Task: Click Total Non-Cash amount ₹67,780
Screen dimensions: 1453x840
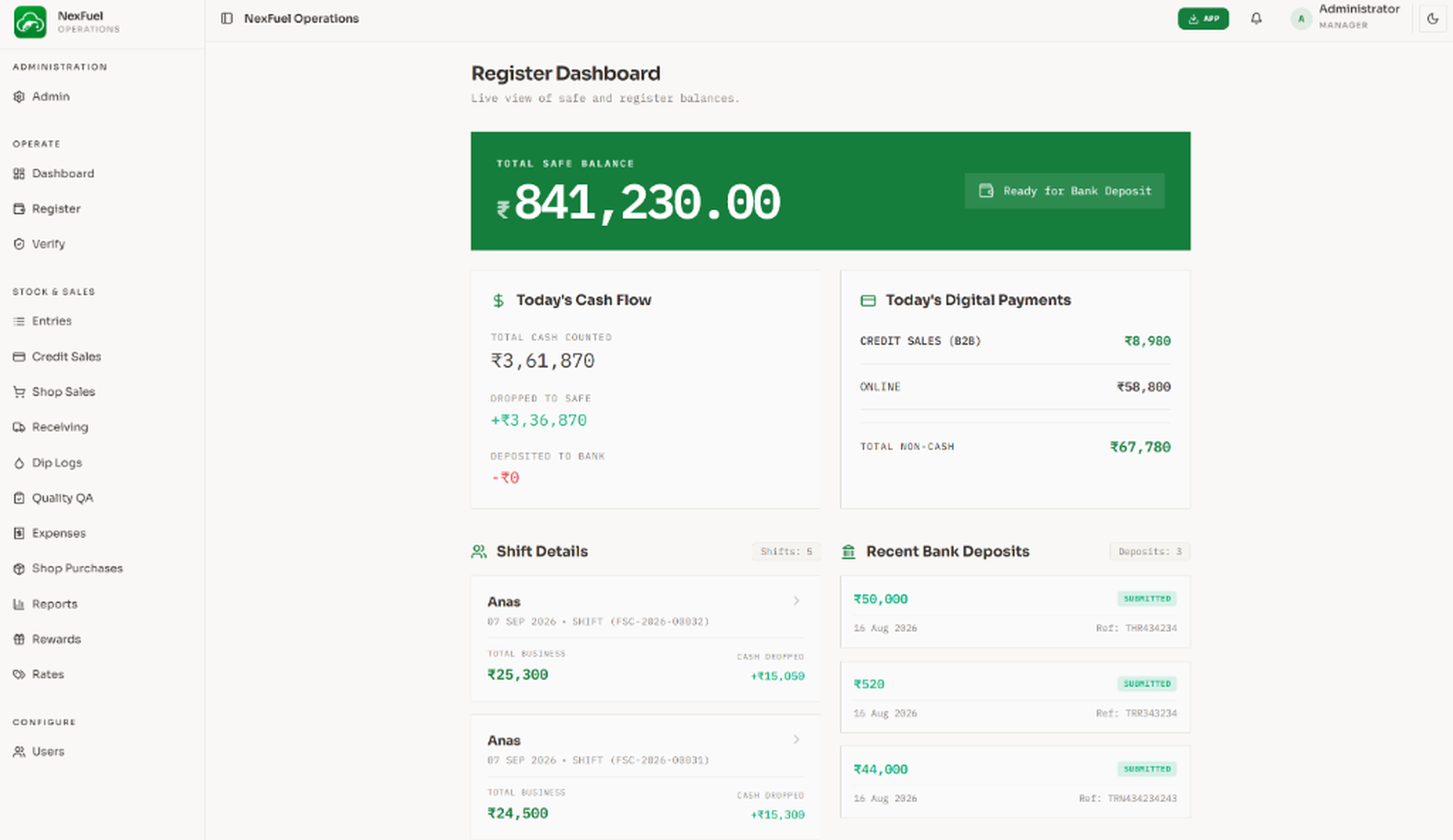Action: [x=1140, y=447]
